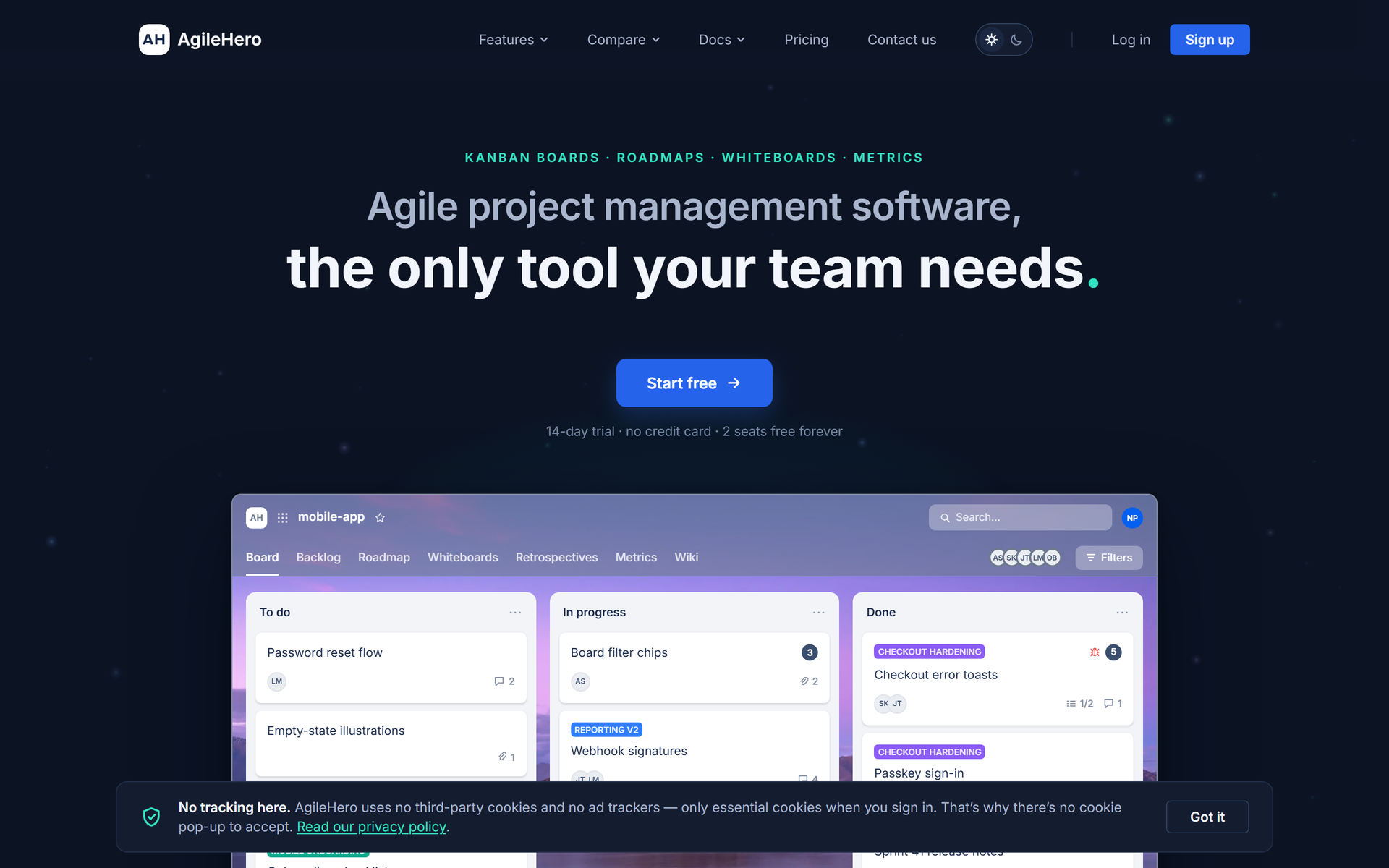Click attachment icon on Board filter chips card
Image resolution: width=1389 pixels, height=868 pixels.
click(x=804, y=681)
